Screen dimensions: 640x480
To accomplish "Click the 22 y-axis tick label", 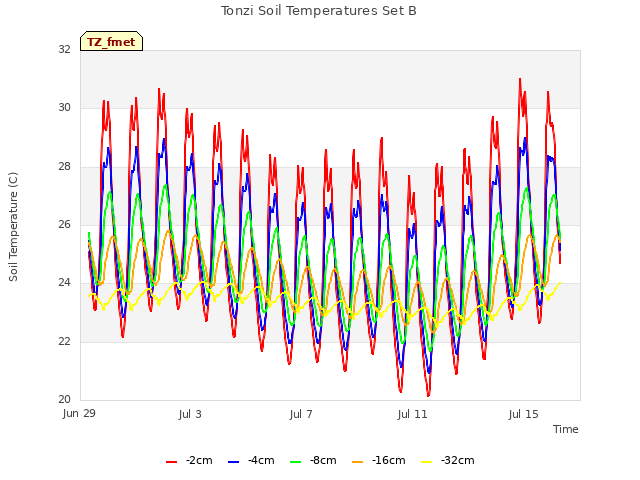I will click(64, 341).
